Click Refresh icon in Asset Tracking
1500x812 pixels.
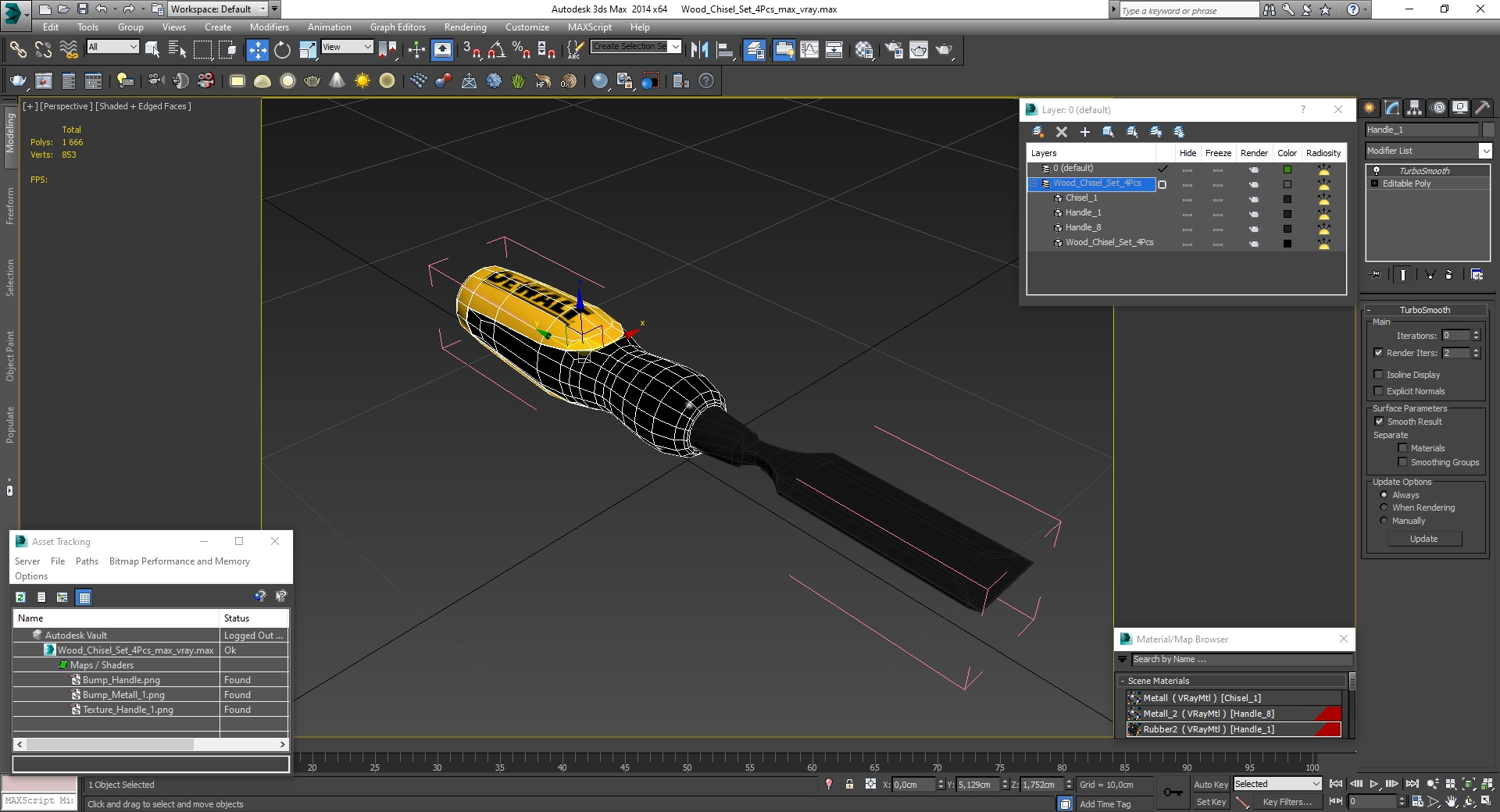tap(20, 597)
